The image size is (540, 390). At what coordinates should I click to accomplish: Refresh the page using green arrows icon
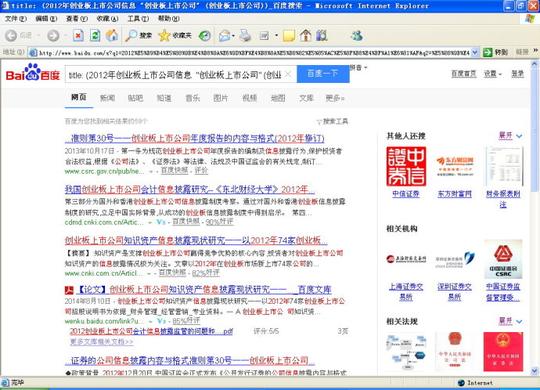pos(95,35)
